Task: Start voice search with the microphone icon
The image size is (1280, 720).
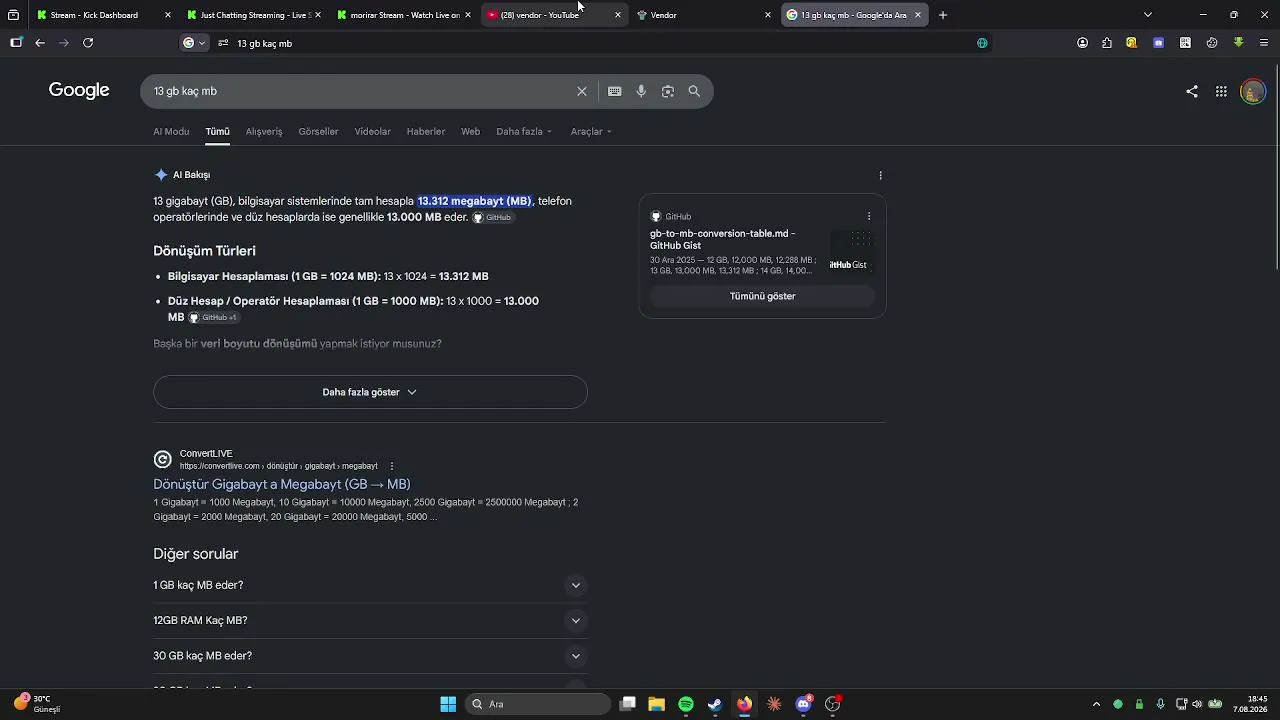Action: pos(641,91)
